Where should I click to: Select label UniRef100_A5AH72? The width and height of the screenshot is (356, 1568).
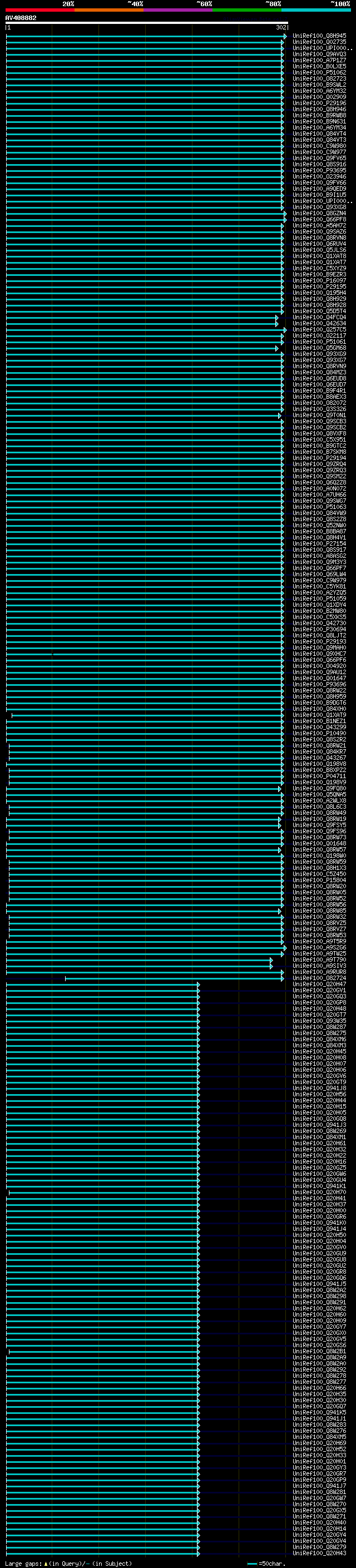[319, 225]
